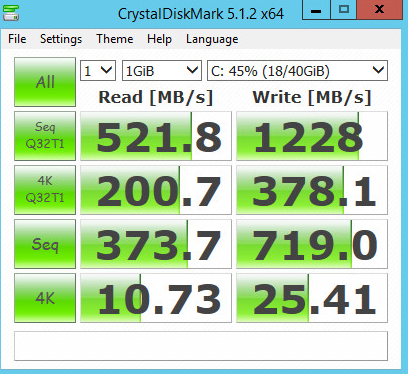Click the empty comment field at bottom
Image resolution: width=408 pixels, height=374 pixels.
click(201, 346)
